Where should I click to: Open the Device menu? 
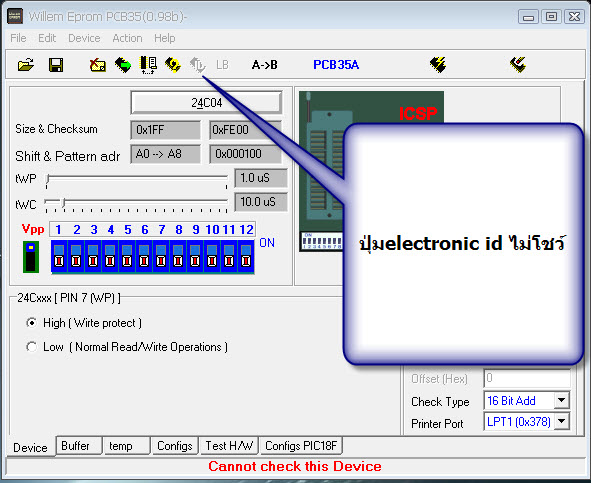84,38
